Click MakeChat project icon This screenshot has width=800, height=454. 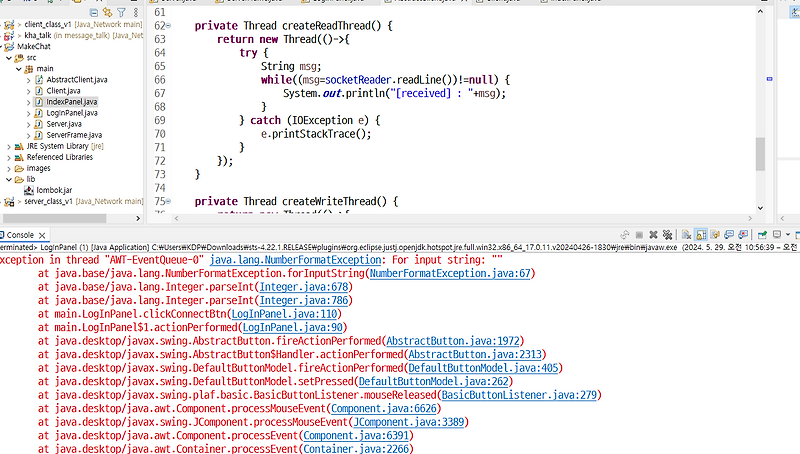click(9, 47)
